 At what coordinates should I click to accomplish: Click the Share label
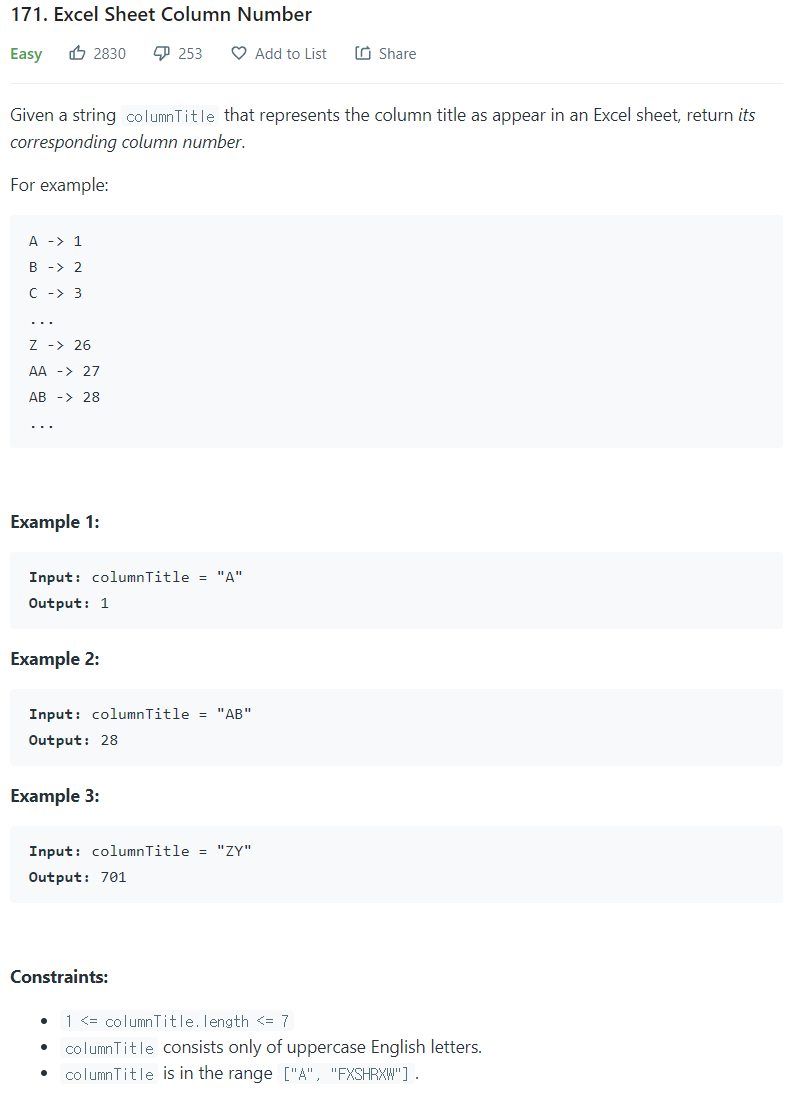[397, 54]
